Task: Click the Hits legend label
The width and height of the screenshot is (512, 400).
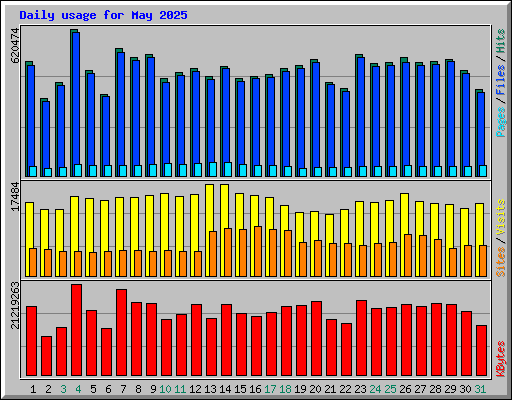Action: [x=501, y=41]
